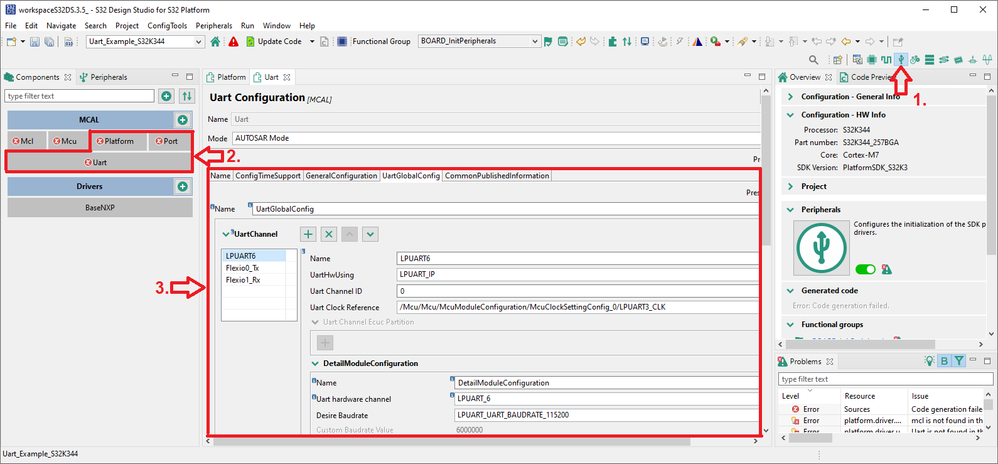Move UartChannel down with the chevron button
The image size is (998, 464).
370,234
